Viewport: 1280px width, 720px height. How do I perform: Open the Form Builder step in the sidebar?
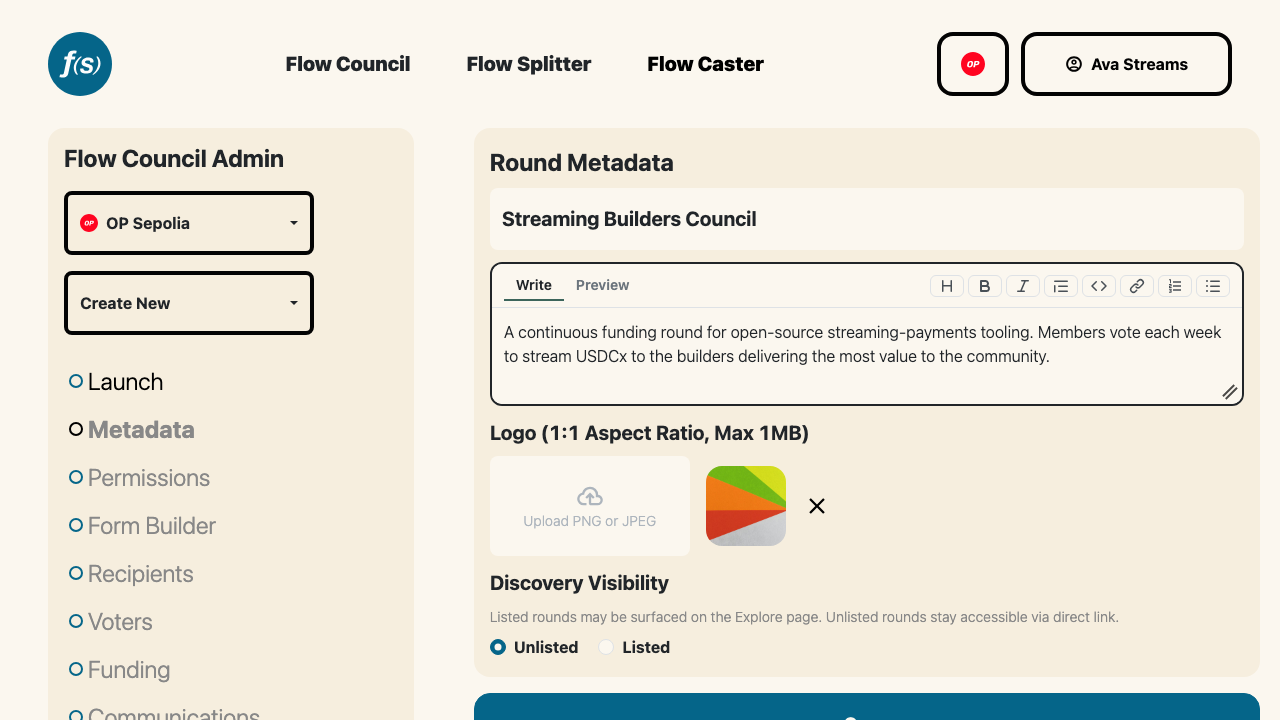click(143, 526)
